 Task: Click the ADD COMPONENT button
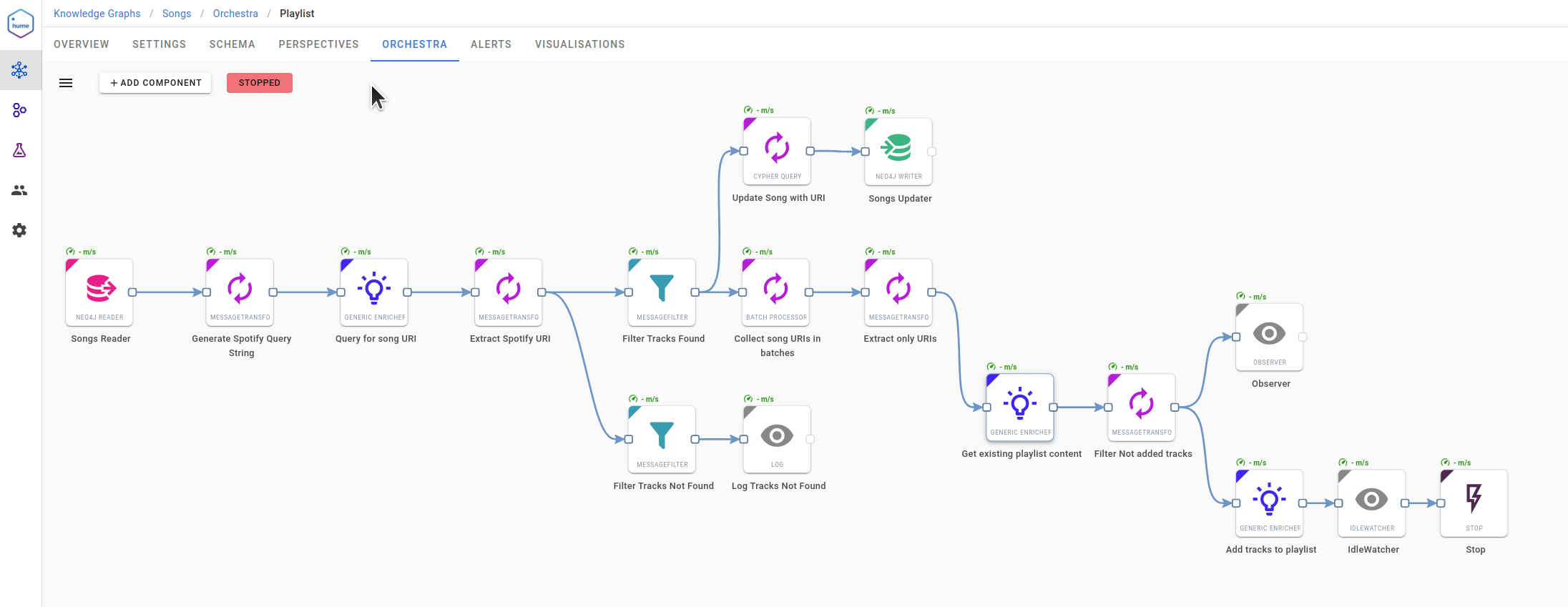tap(155, 83)
